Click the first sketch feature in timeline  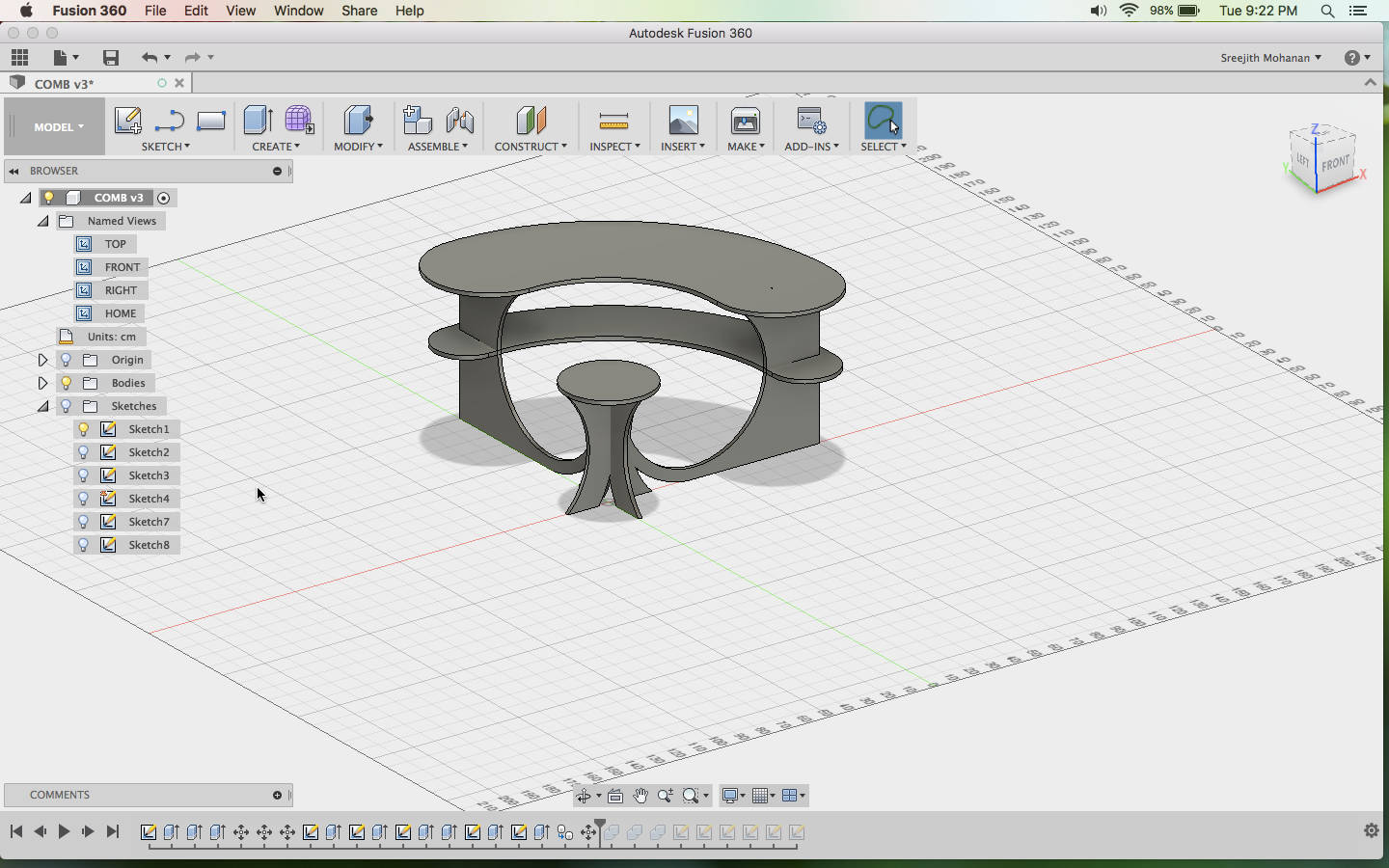click(149, 832)
